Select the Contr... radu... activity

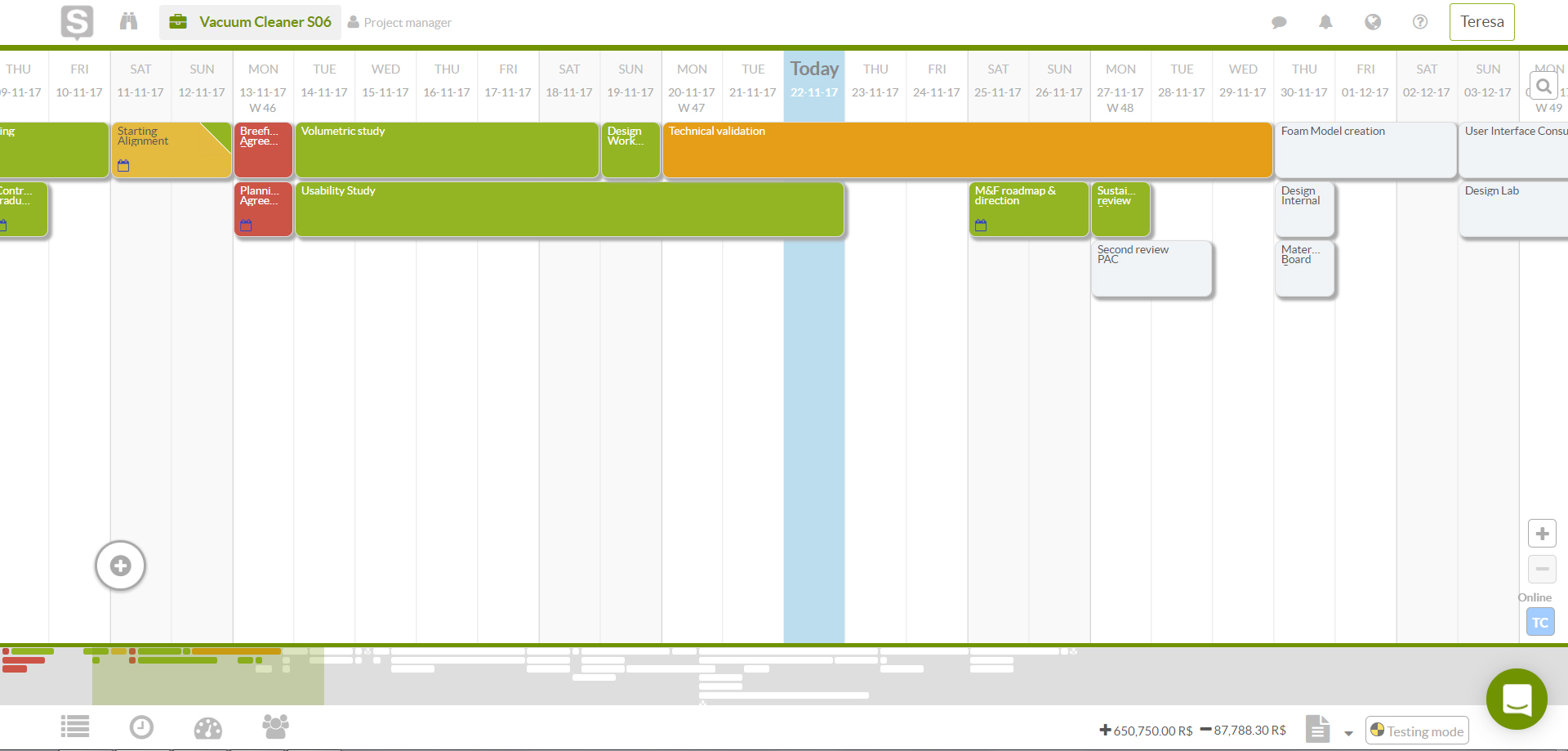(23, 209)
